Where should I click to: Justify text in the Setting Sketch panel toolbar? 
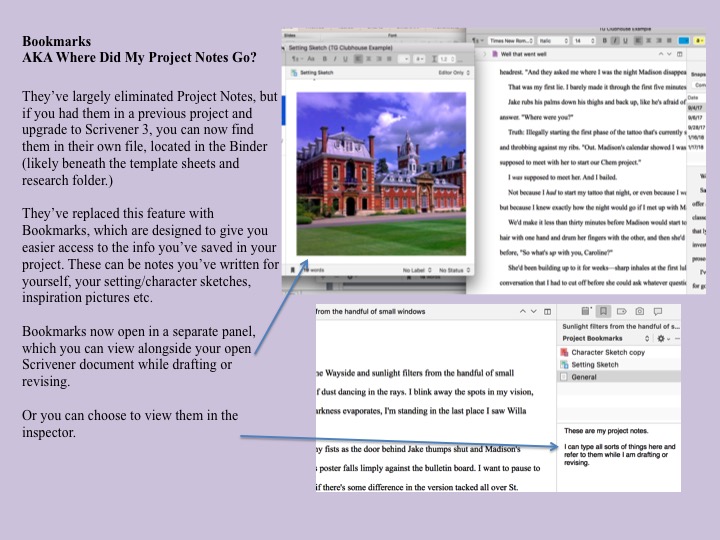(389, 59)
